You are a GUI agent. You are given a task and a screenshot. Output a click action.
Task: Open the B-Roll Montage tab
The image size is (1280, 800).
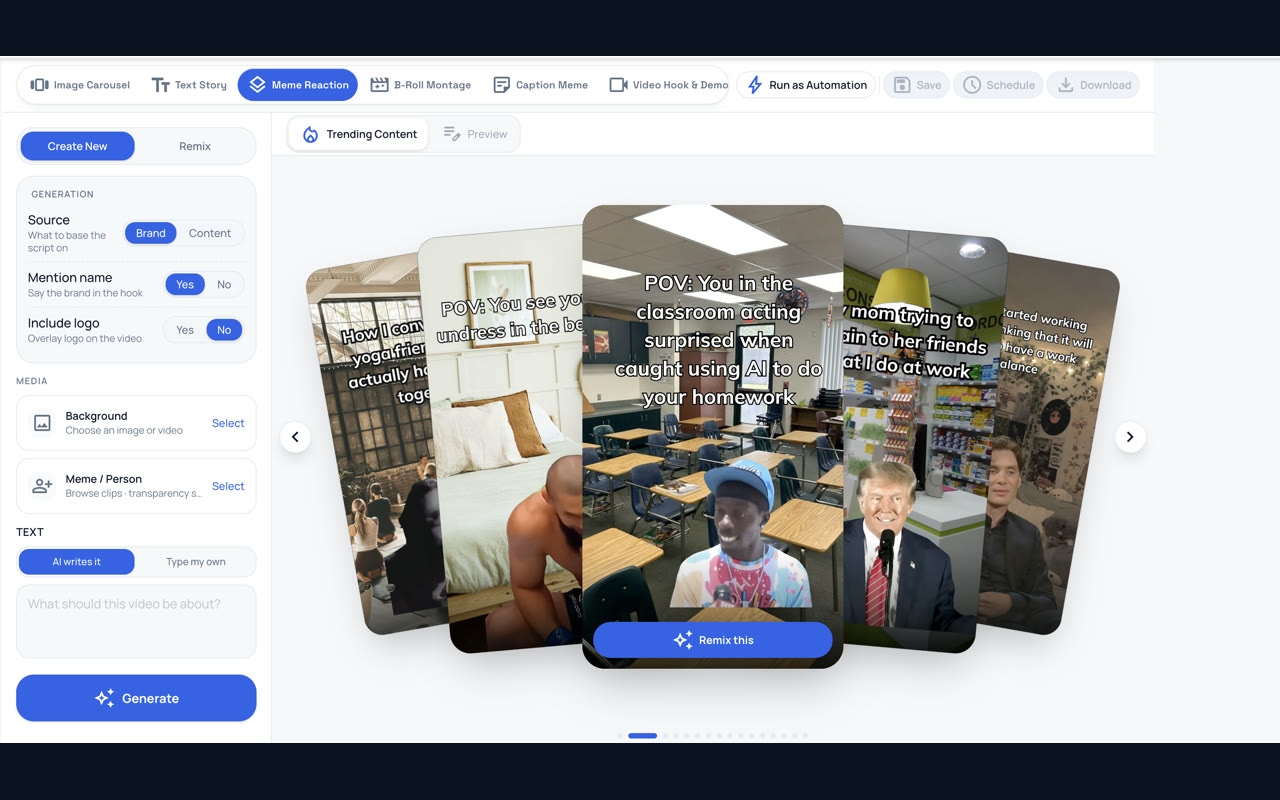coord(420,85)
